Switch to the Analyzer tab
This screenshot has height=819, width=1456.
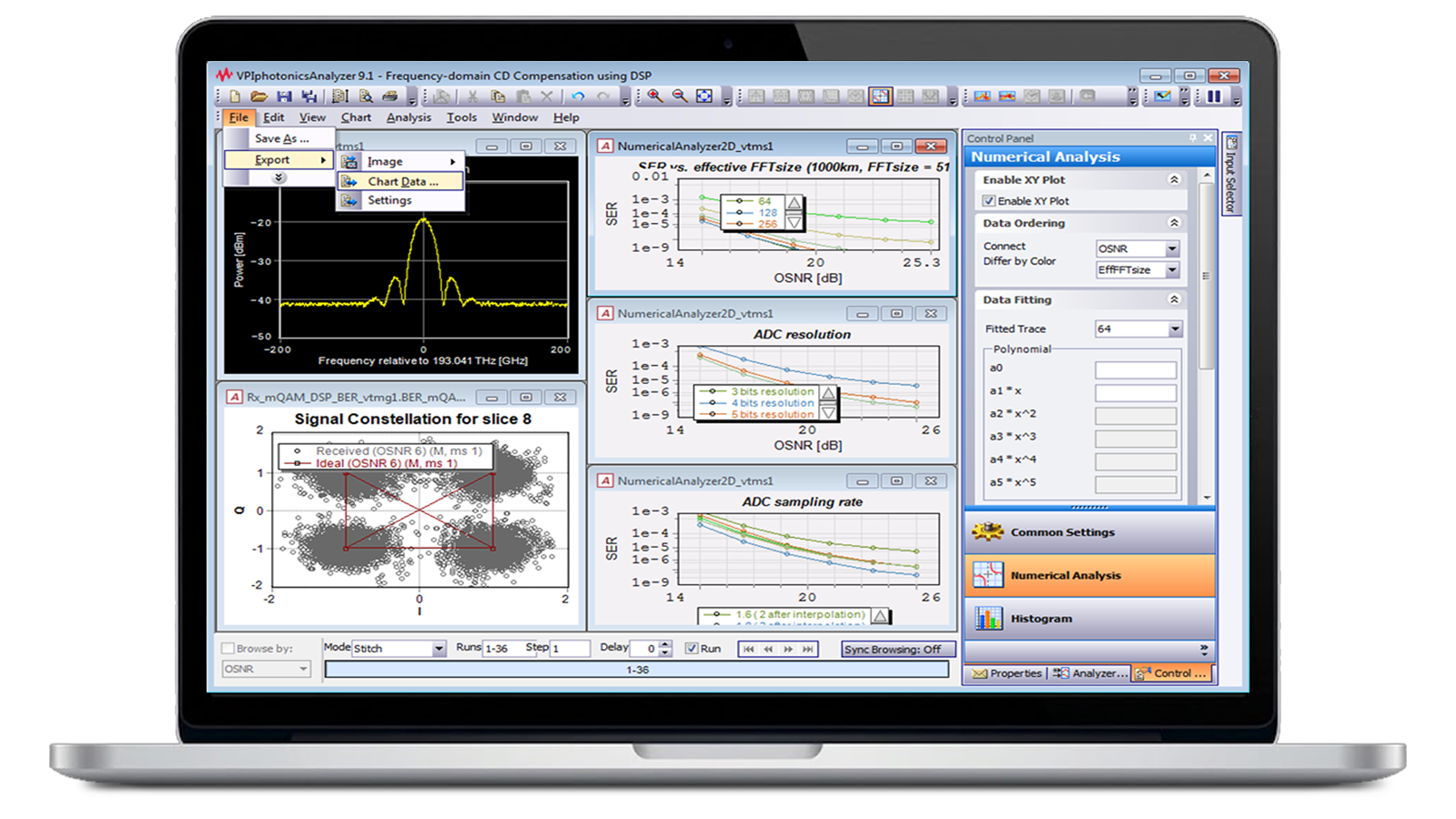tap(1090, 673)
